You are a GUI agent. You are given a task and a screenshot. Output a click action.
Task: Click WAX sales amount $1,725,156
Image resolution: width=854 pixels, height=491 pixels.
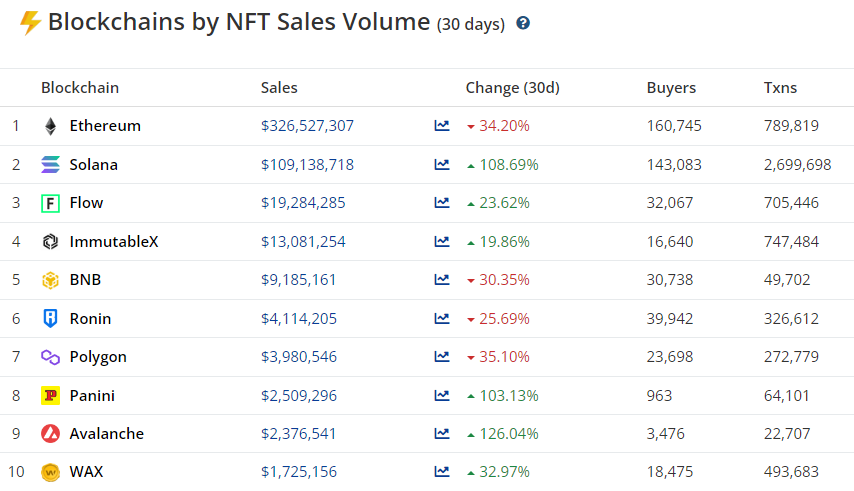tap(299, 472)
